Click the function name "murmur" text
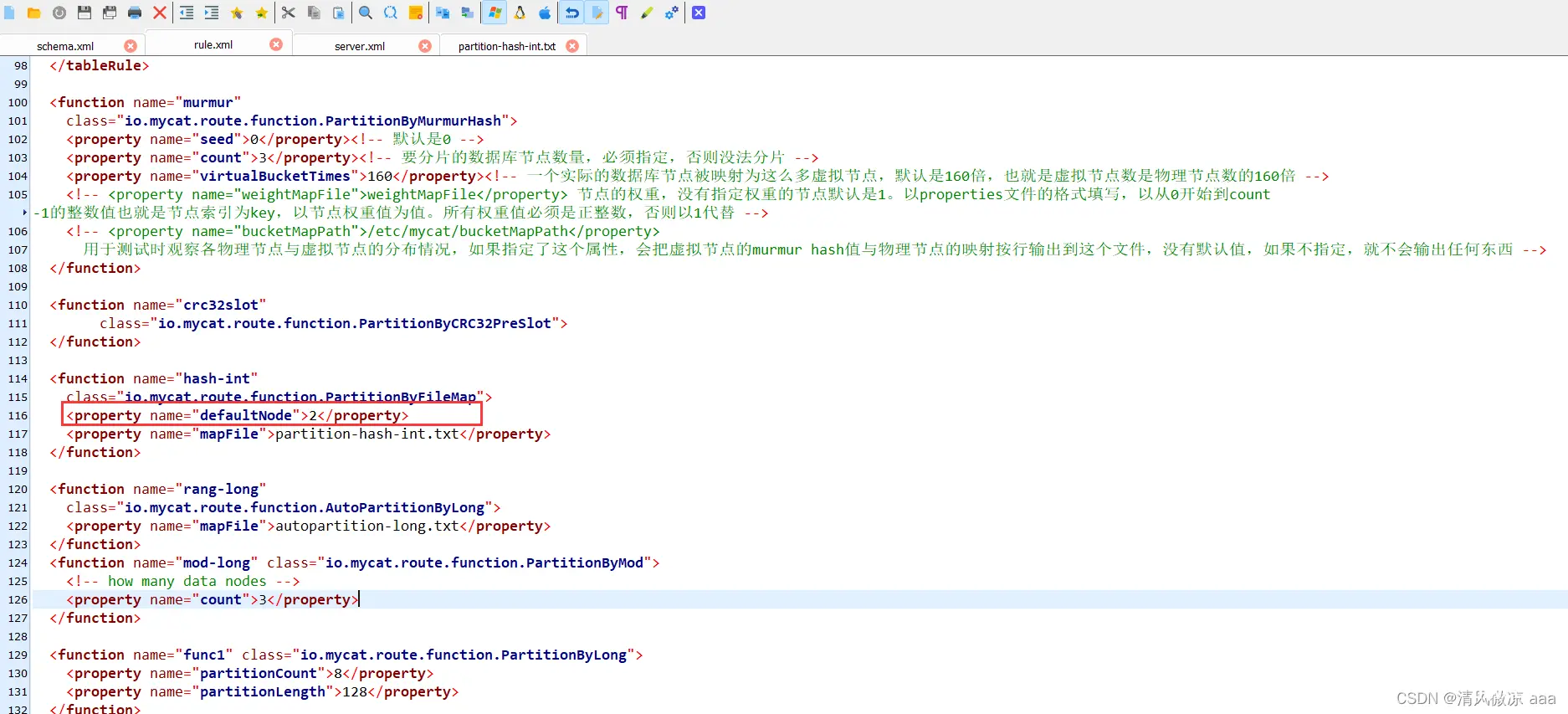 coord(208,102)
